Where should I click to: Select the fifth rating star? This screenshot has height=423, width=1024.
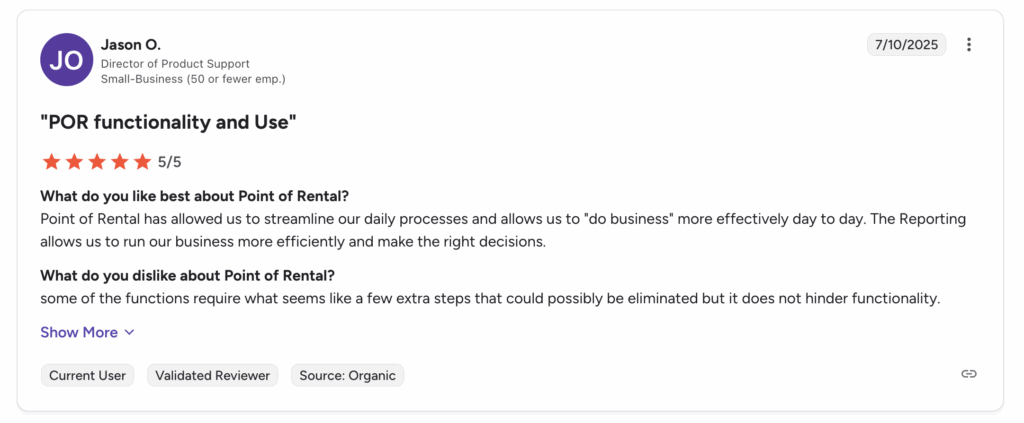pyautogui.click(x=142, y=161)
